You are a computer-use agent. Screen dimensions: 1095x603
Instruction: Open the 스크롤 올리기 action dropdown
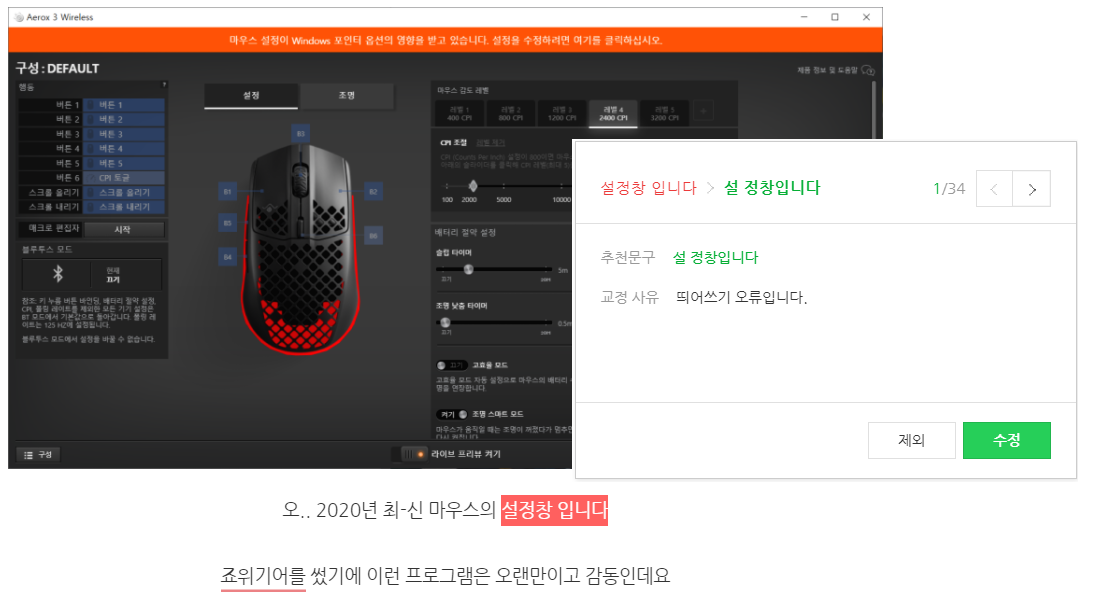[x=124, y=192]
